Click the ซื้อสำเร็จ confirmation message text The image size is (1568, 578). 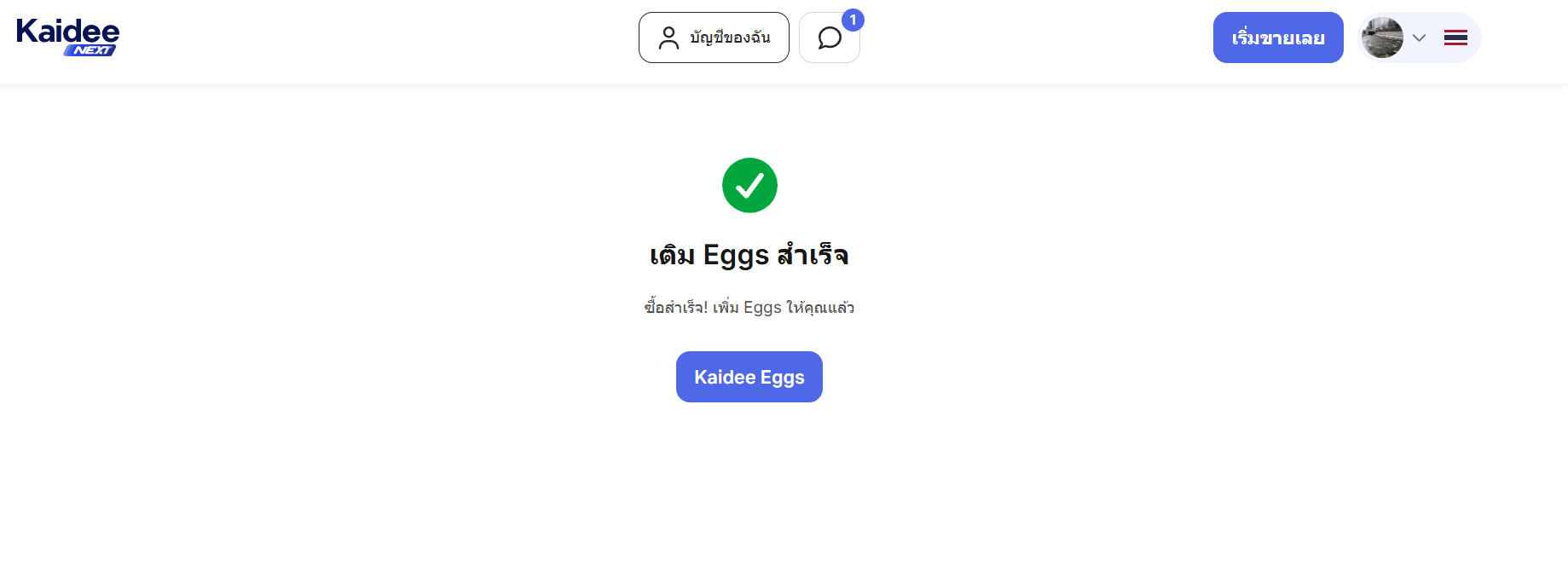749,307
